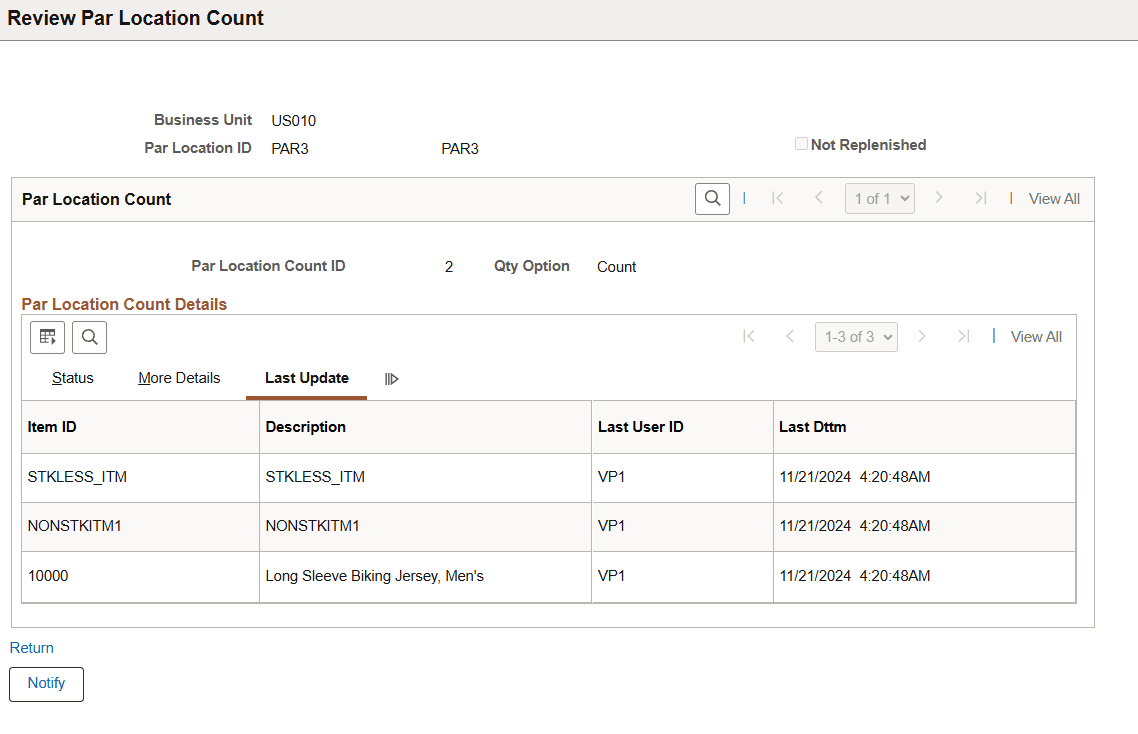Viewport: 1138px width, 734px height.
Task: Jump to first row in details grid
Action: pyautogui.click(x=749, y=336)
